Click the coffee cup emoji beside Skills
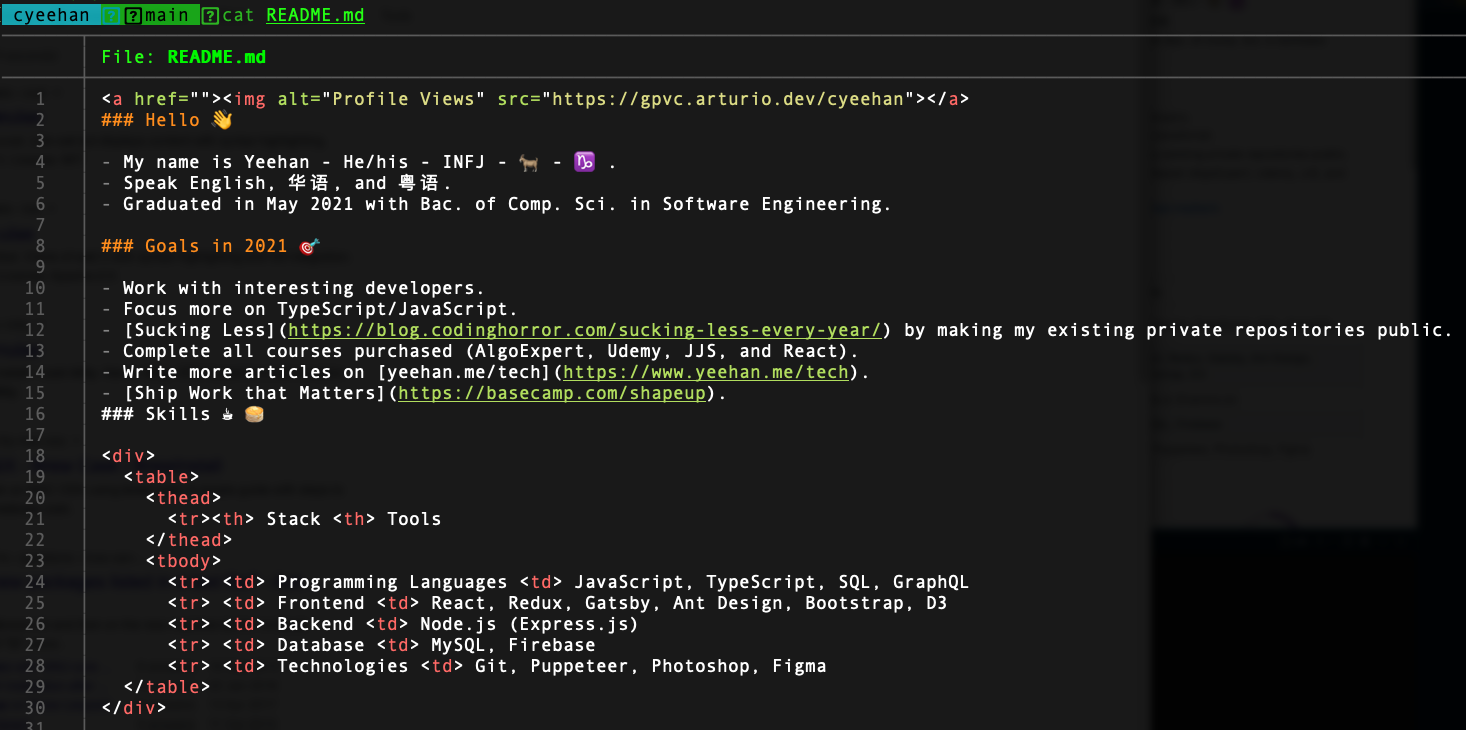This screenshot has width=1466, height=730. click(x=227, y=414)
